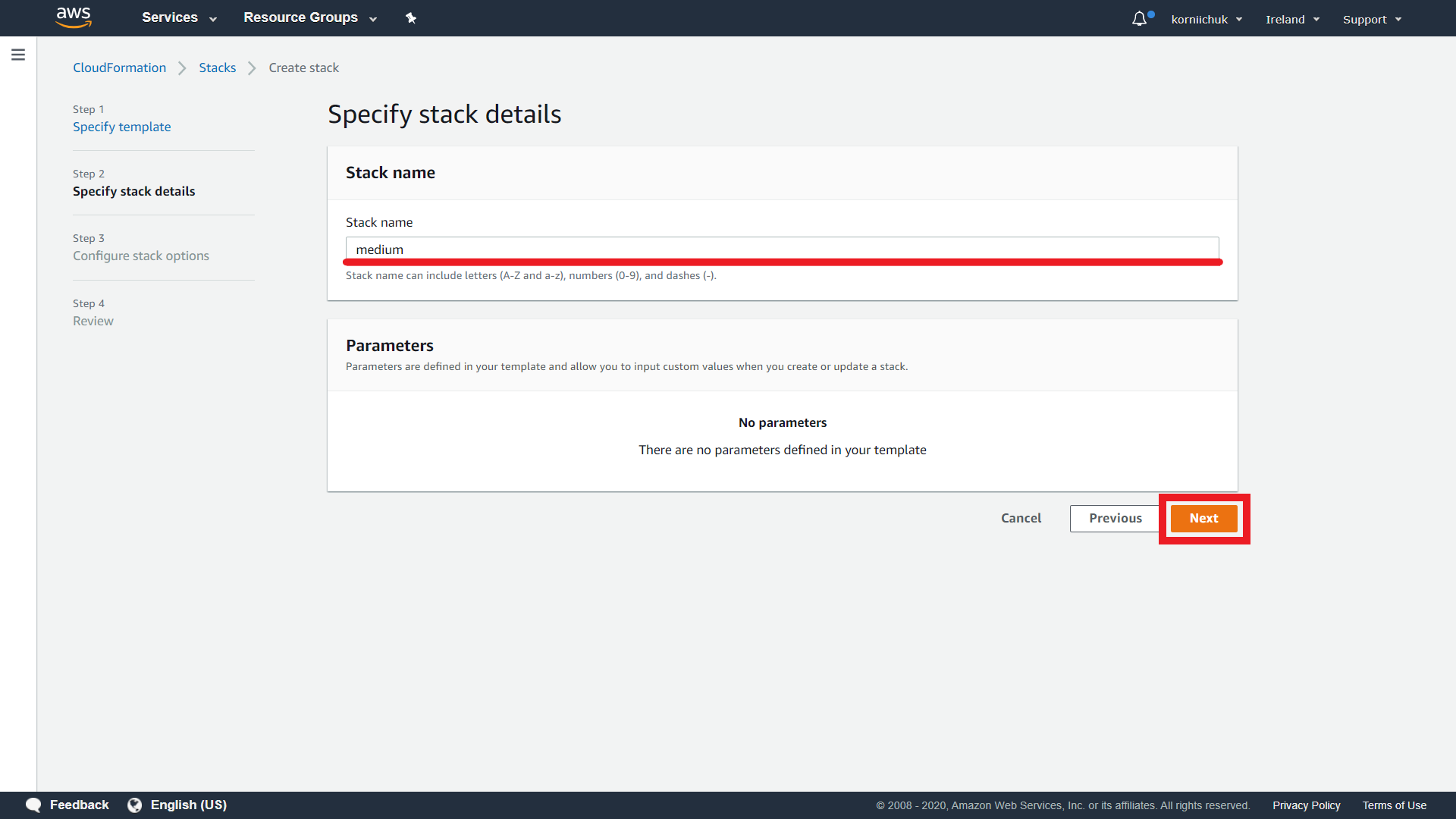This screenshot has height=819, width=1456.
Task: Click the AWS Services dropdown menu
Action: 179,18
